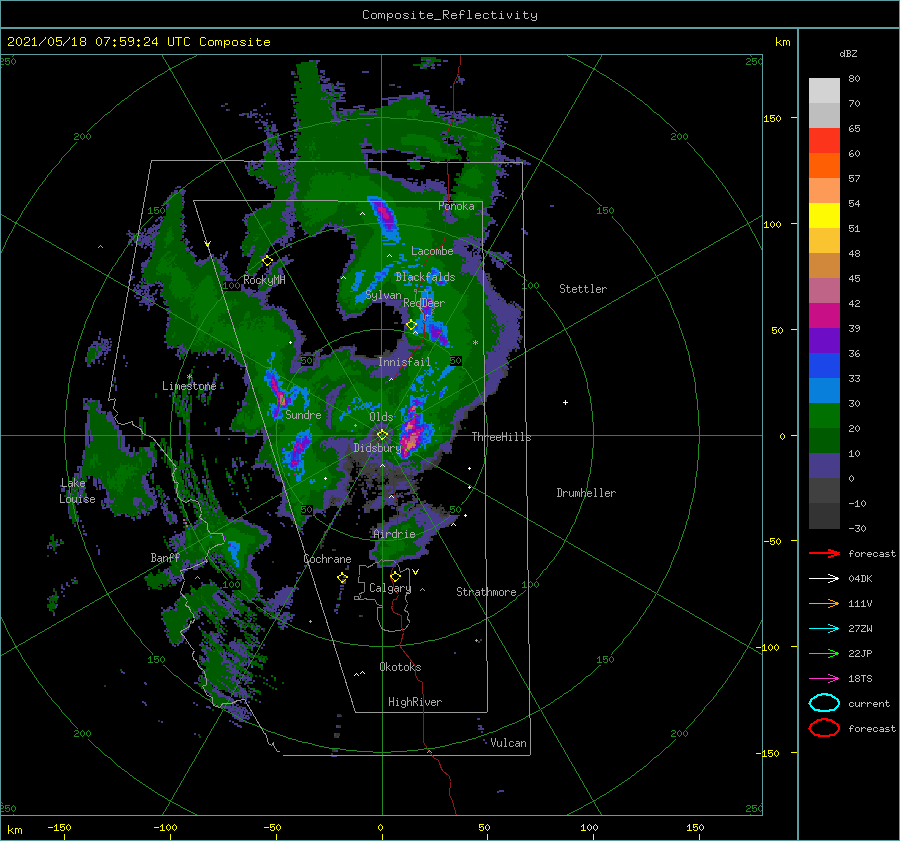Click the 18TS legend label
The height and width of the screenshot is (841, 900).
(x=860, y=678)
